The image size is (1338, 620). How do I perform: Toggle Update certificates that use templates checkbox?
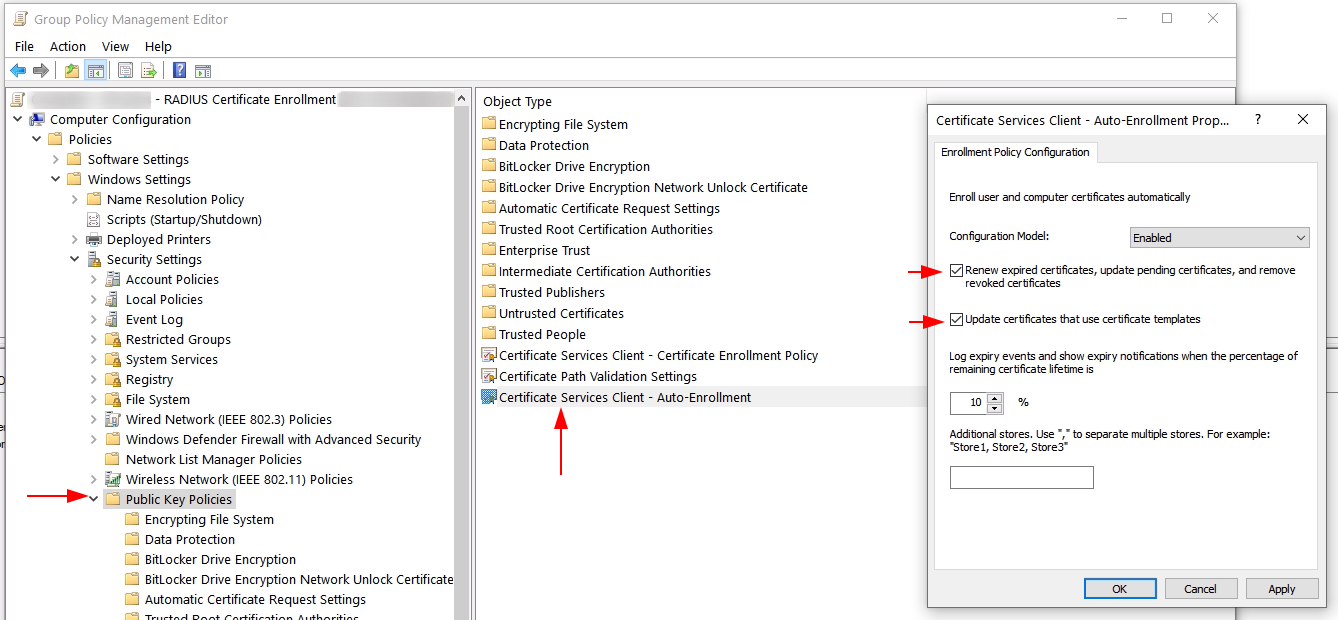click(x=957, y=320)
